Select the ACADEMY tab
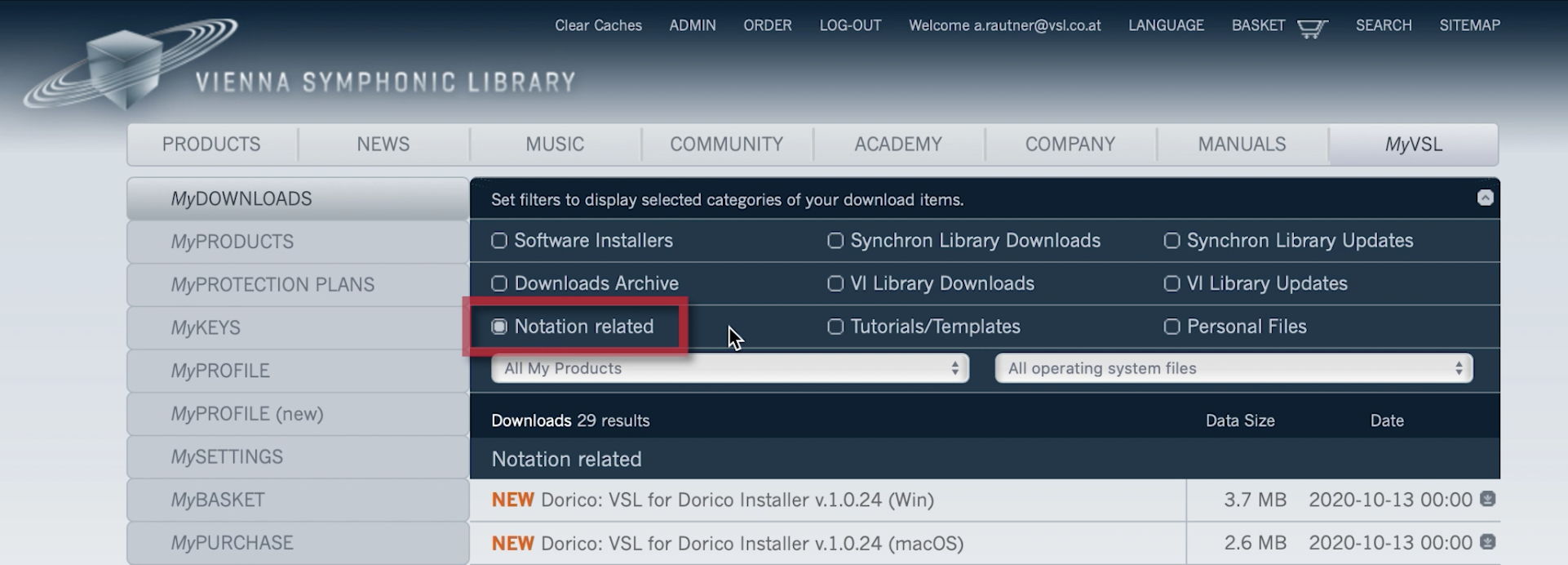1568x565 pixels. tap(898, 145)
